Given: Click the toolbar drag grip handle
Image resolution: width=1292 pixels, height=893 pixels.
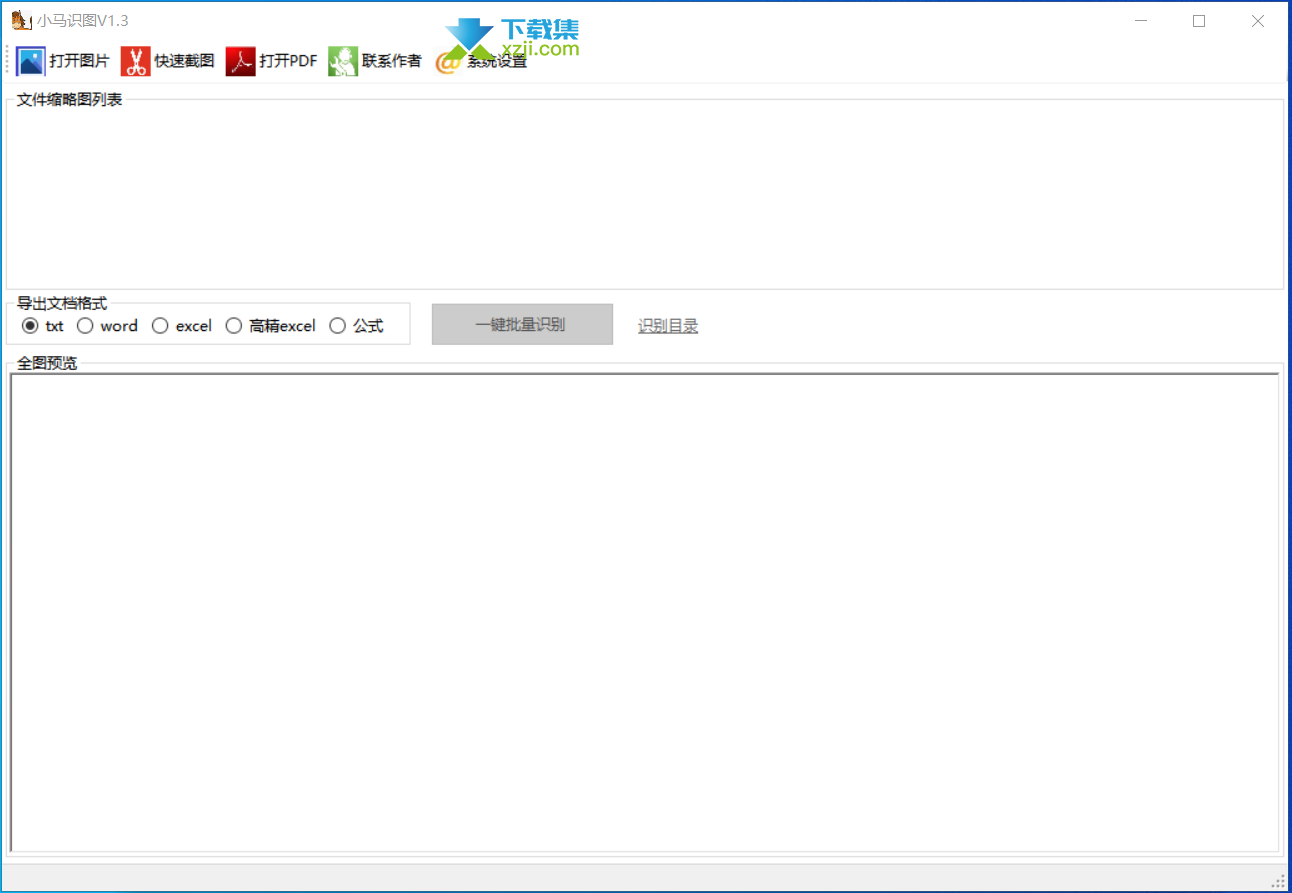Looking at the screenshot, I should click(8, 61).
